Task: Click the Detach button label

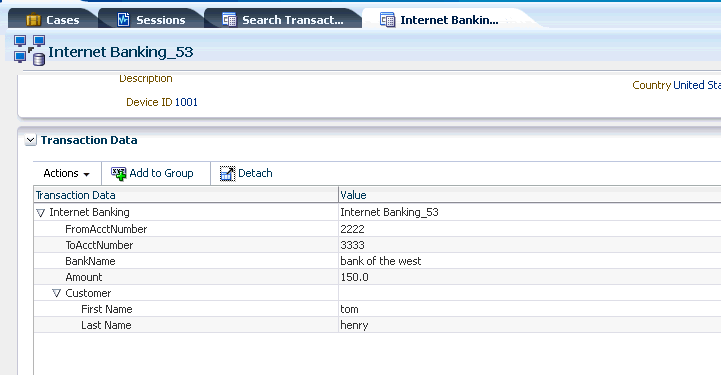Action: pyautogui.click(x=255, y=173)
